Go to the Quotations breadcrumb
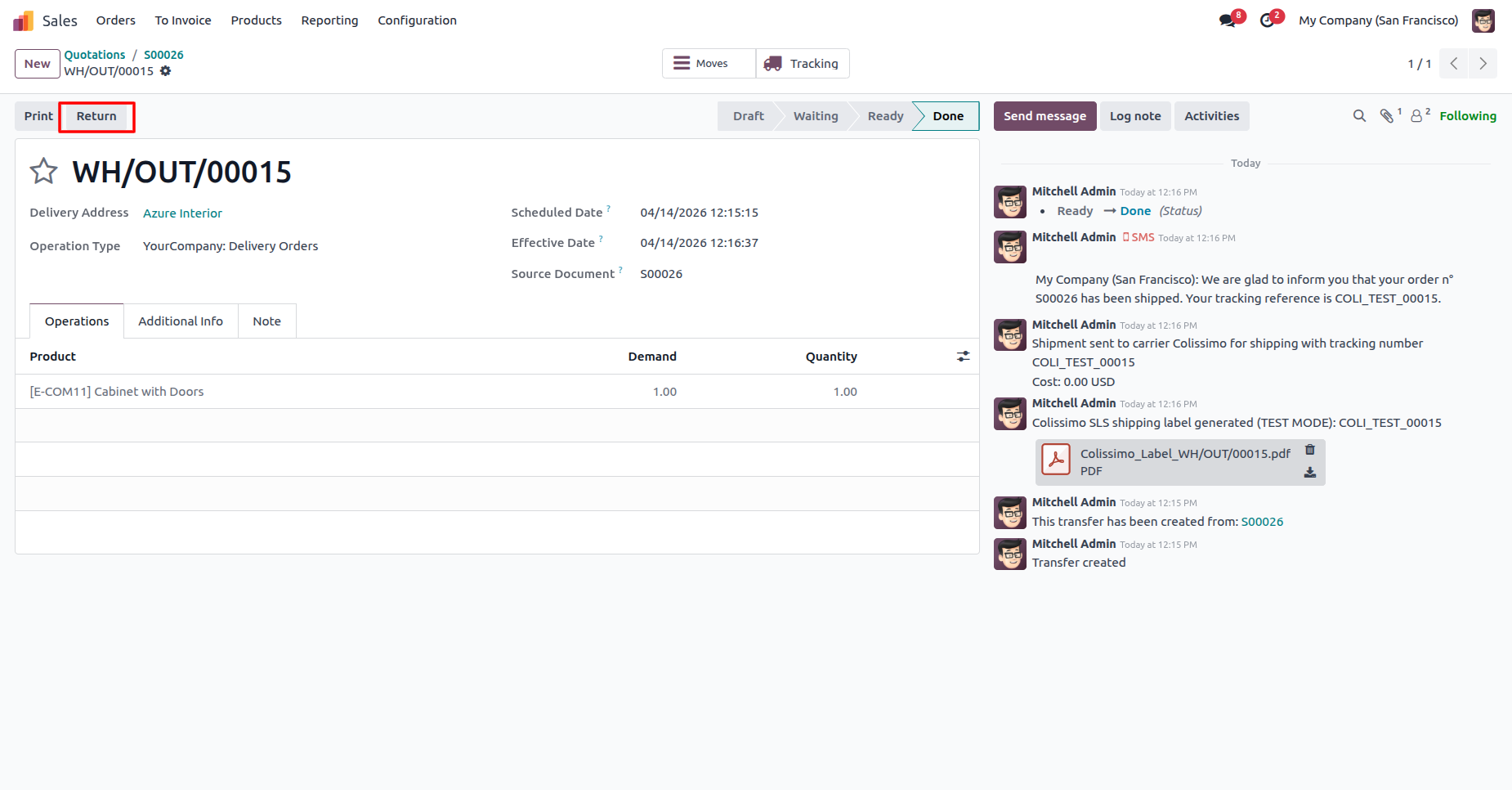 point(95,55)
